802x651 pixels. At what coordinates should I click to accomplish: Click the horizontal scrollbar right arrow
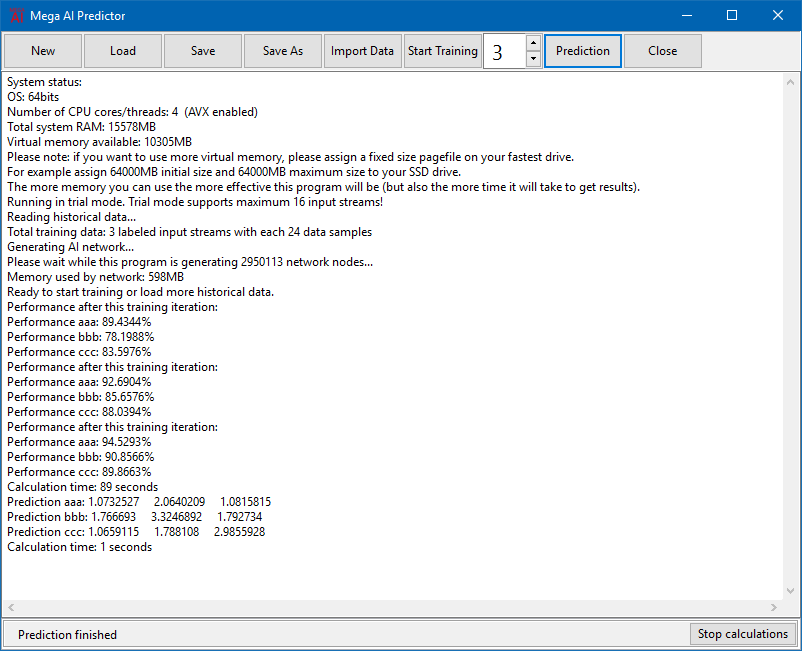pyautogui.click(x=774, y=607)
